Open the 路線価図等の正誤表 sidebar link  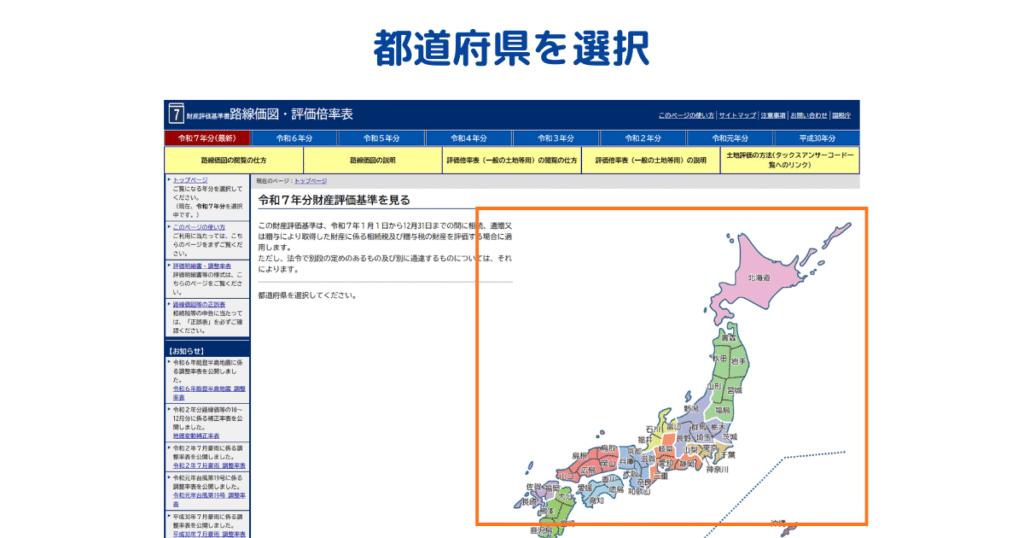pos(199,304)
